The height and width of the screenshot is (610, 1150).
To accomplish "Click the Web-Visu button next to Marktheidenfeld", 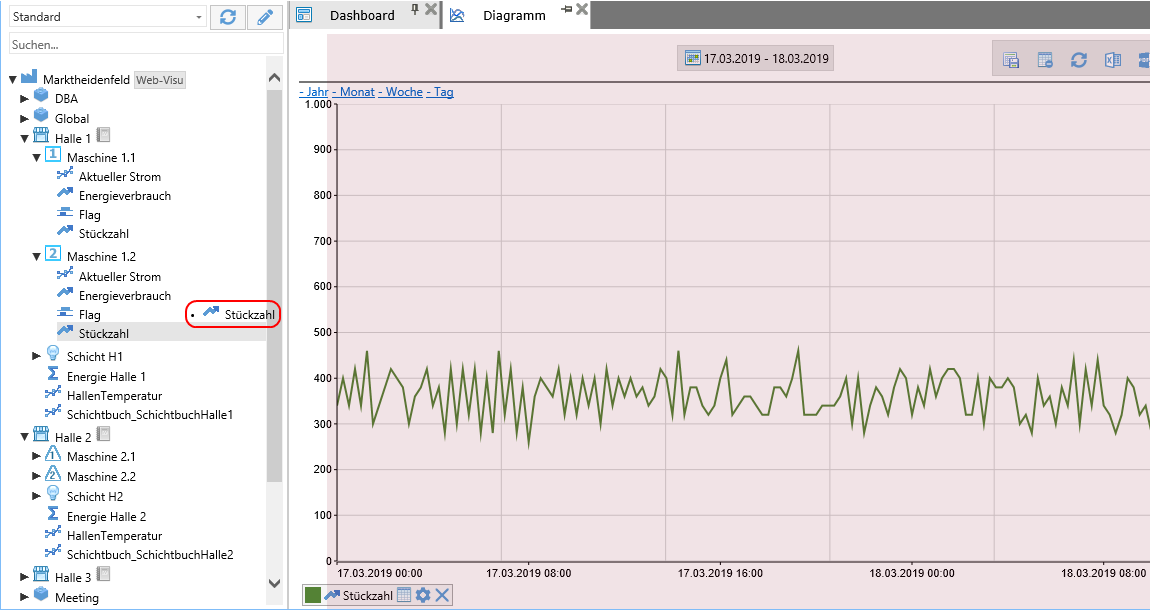I will point(160,80).
